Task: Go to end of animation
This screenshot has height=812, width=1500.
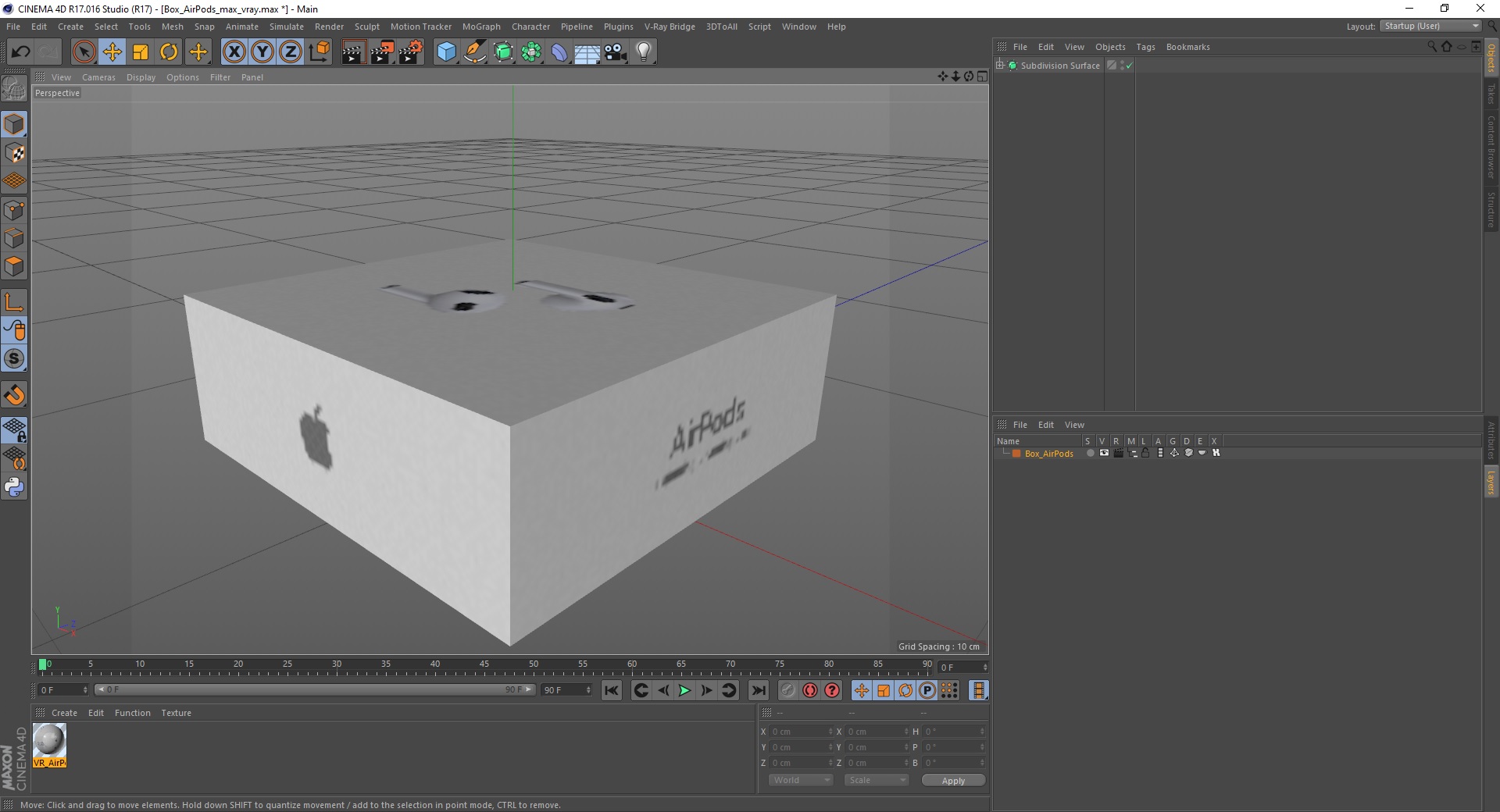Action: point(758,690)
